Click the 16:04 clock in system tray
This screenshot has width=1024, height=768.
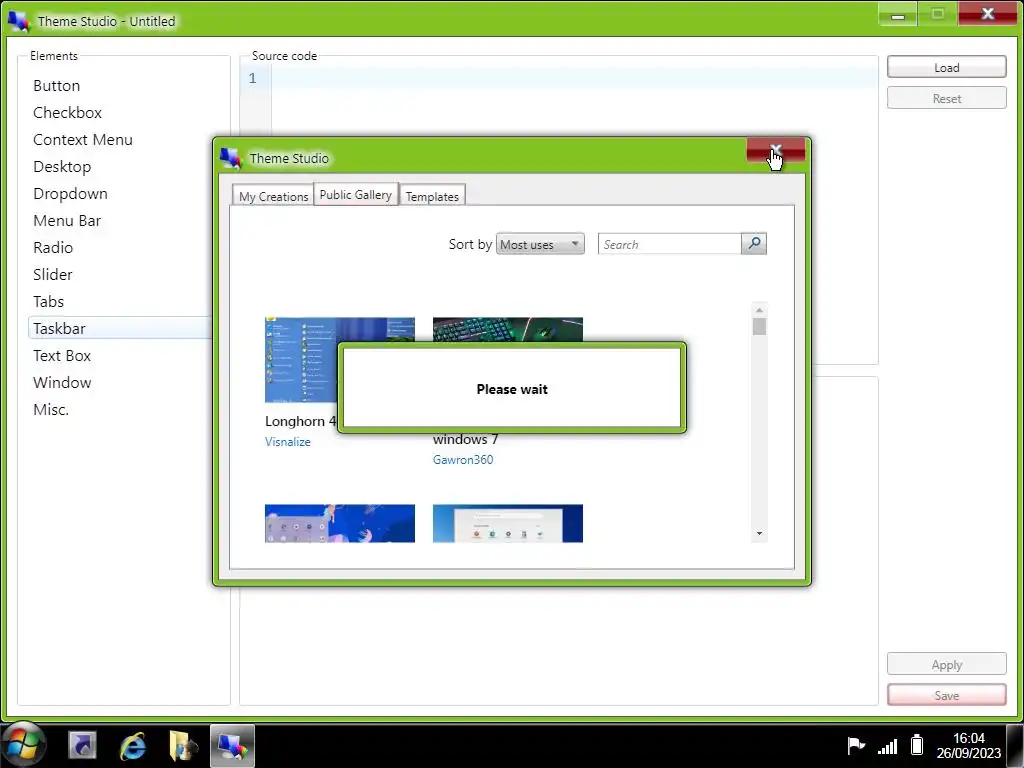pos(968,738)
